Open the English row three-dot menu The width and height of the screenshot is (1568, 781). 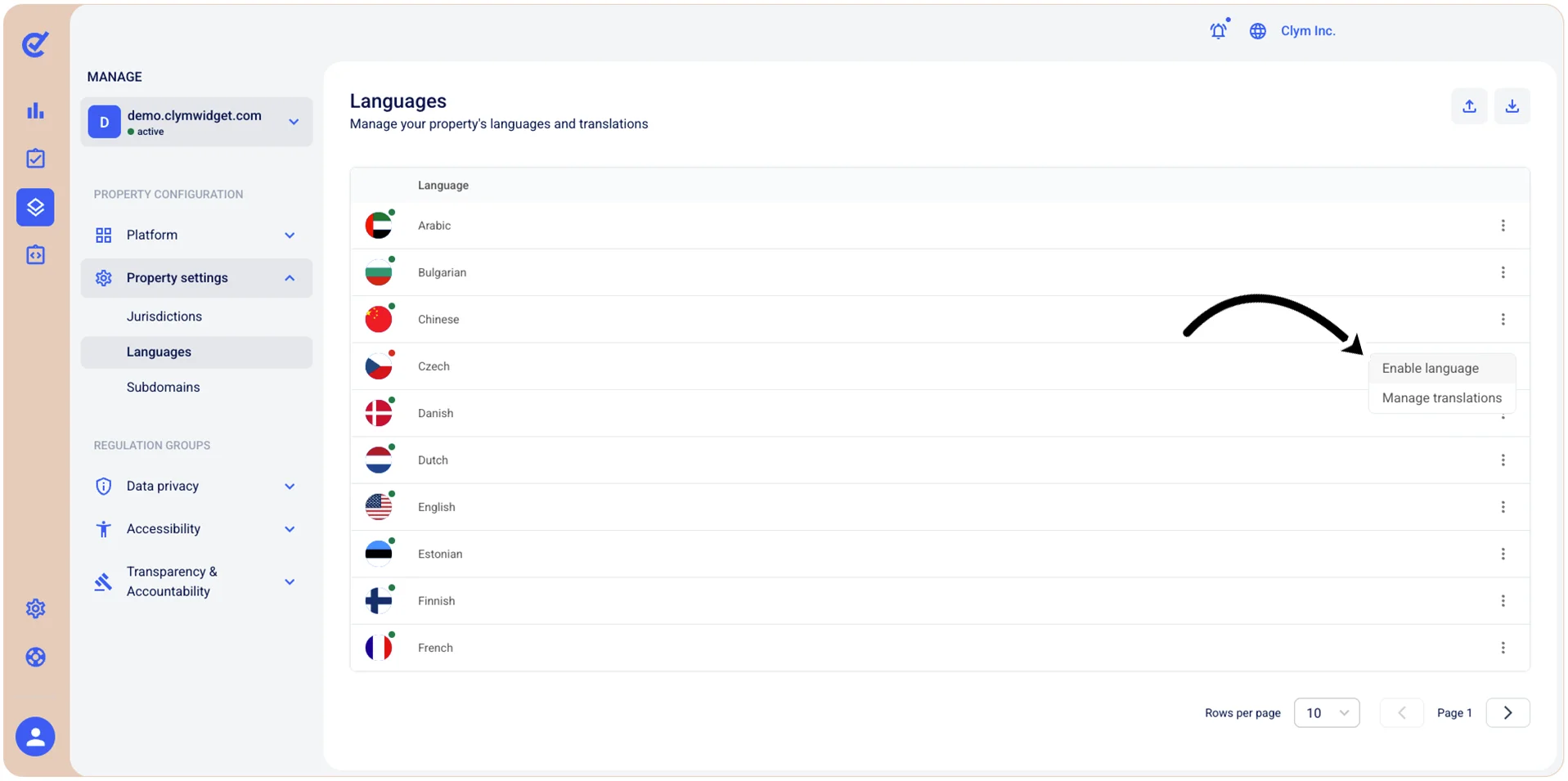1503,507
